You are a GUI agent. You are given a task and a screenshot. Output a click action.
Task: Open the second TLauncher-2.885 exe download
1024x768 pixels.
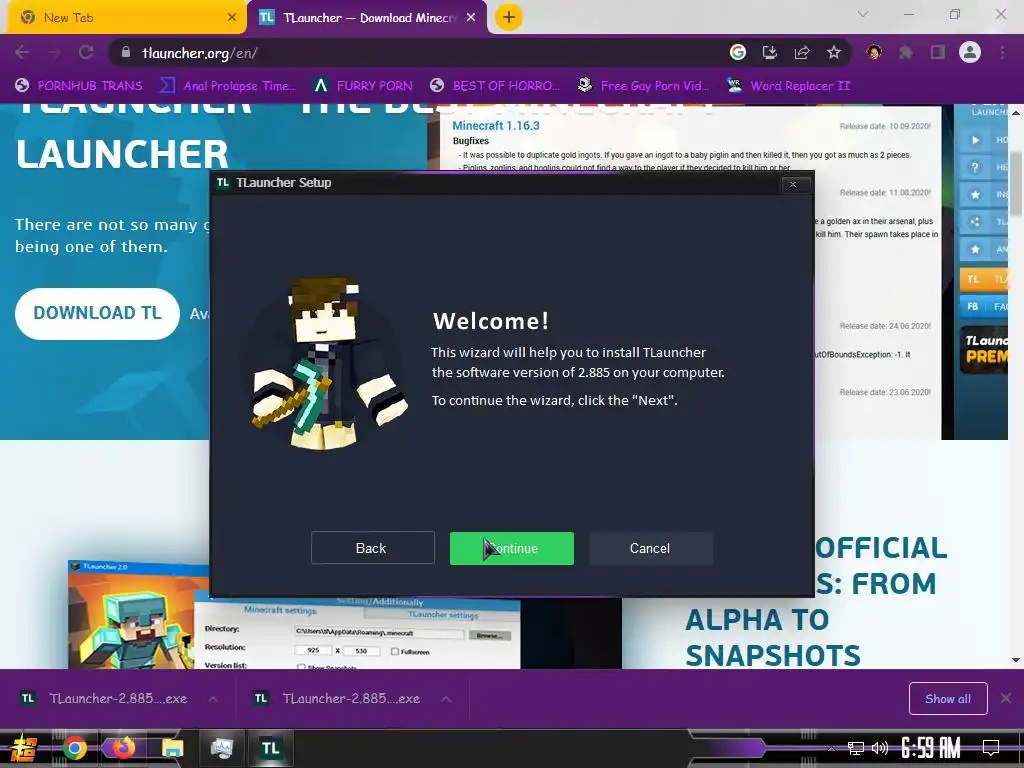click(x=338, y=699)
